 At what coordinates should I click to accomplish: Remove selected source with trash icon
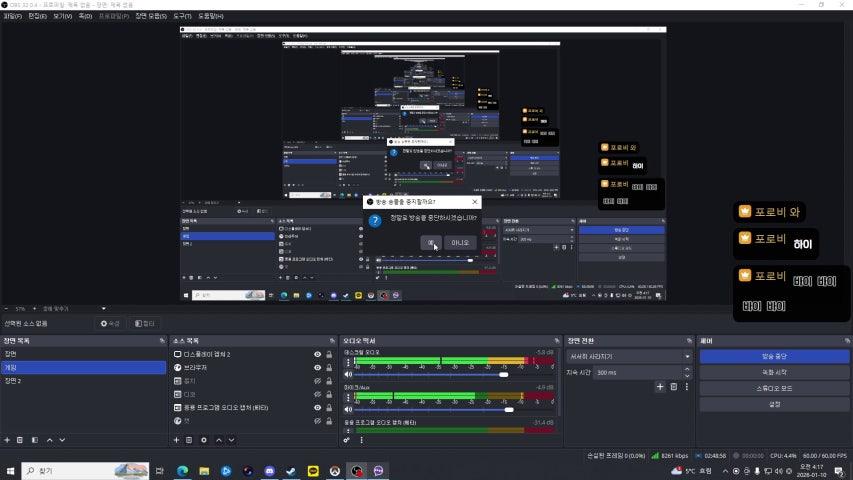point(189,439)
